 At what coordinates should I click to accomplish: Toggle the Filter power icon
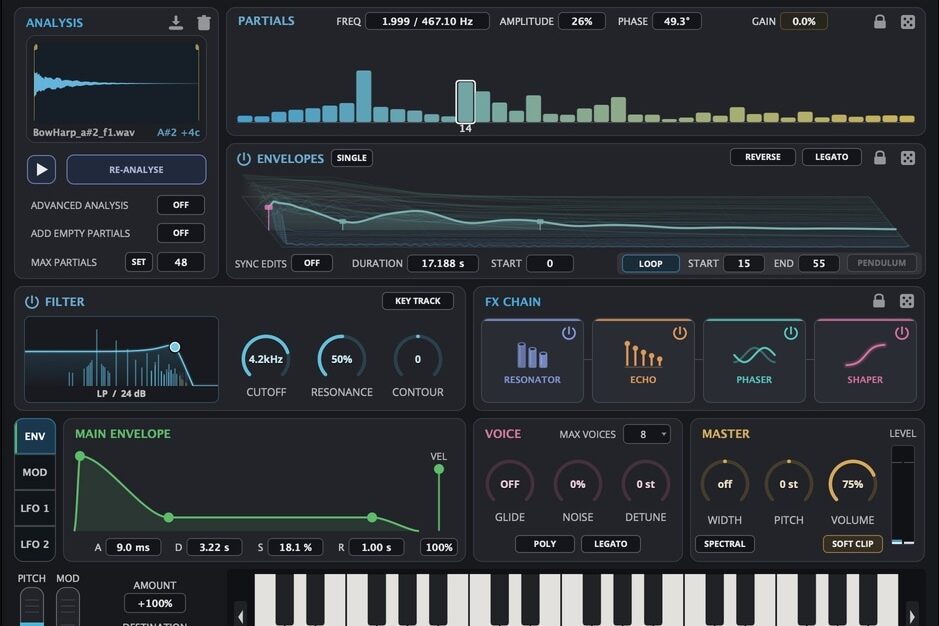(31, 302)
